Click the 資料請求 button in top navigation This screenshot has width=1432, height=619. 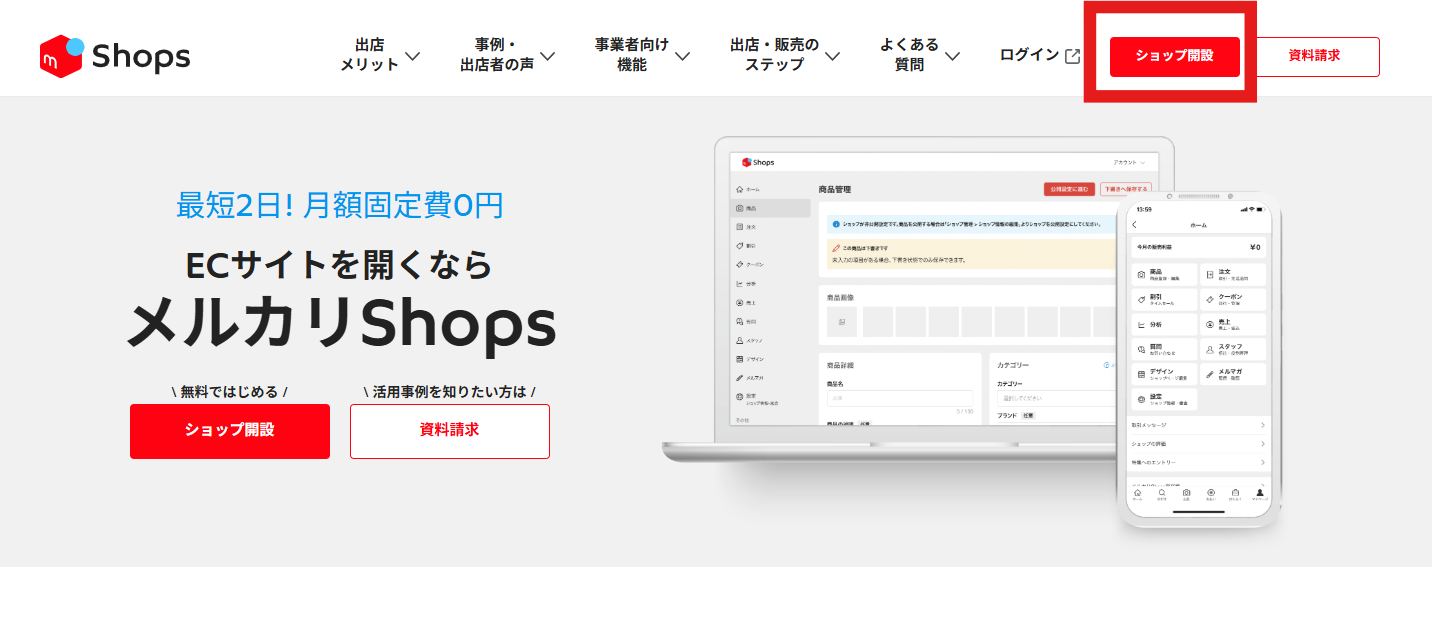pos(1315,56)
